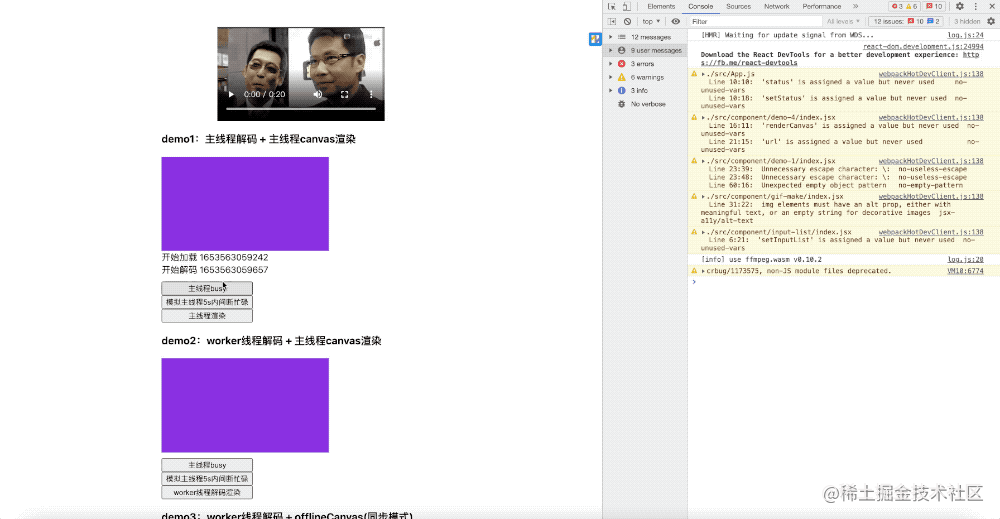The height and width of the screenshot is (519, 1000).
Task: Click the '[info] use ffmpeg.wasm v0.10.2' log
Action: tap(761, 260)
